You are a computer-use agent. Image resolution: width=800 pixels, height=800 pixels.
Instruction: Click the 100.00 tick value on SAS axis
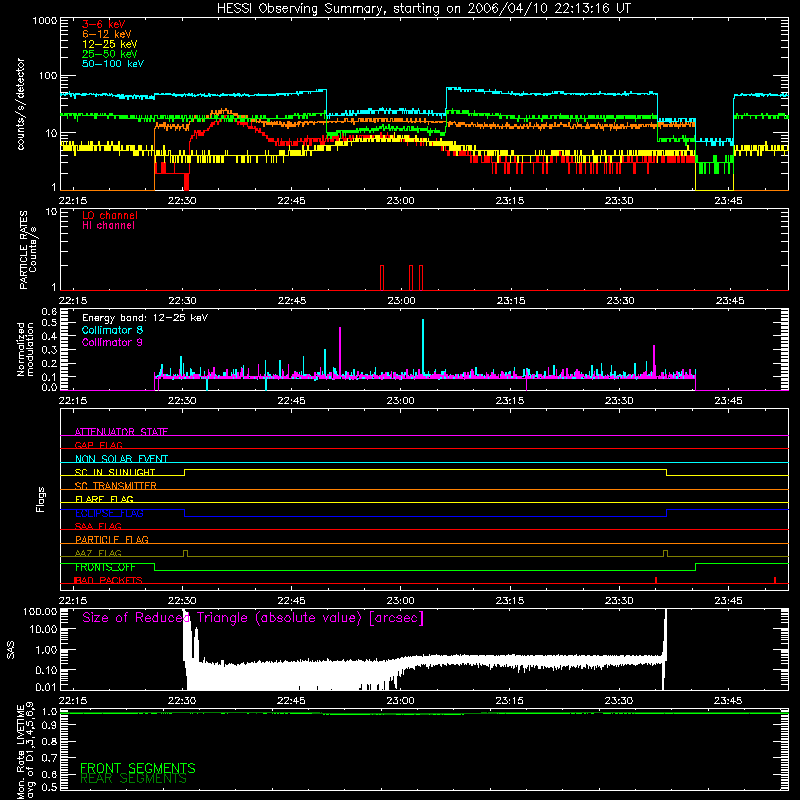40,612
